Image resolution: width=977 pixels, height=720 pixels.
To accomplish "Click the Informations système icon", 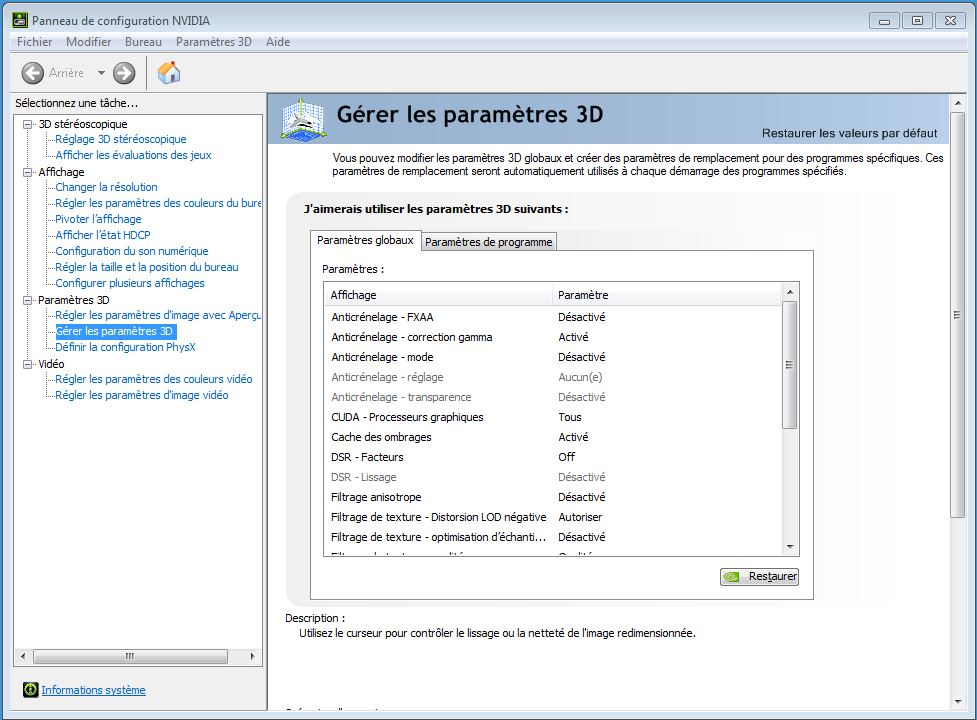I will 31,689.
